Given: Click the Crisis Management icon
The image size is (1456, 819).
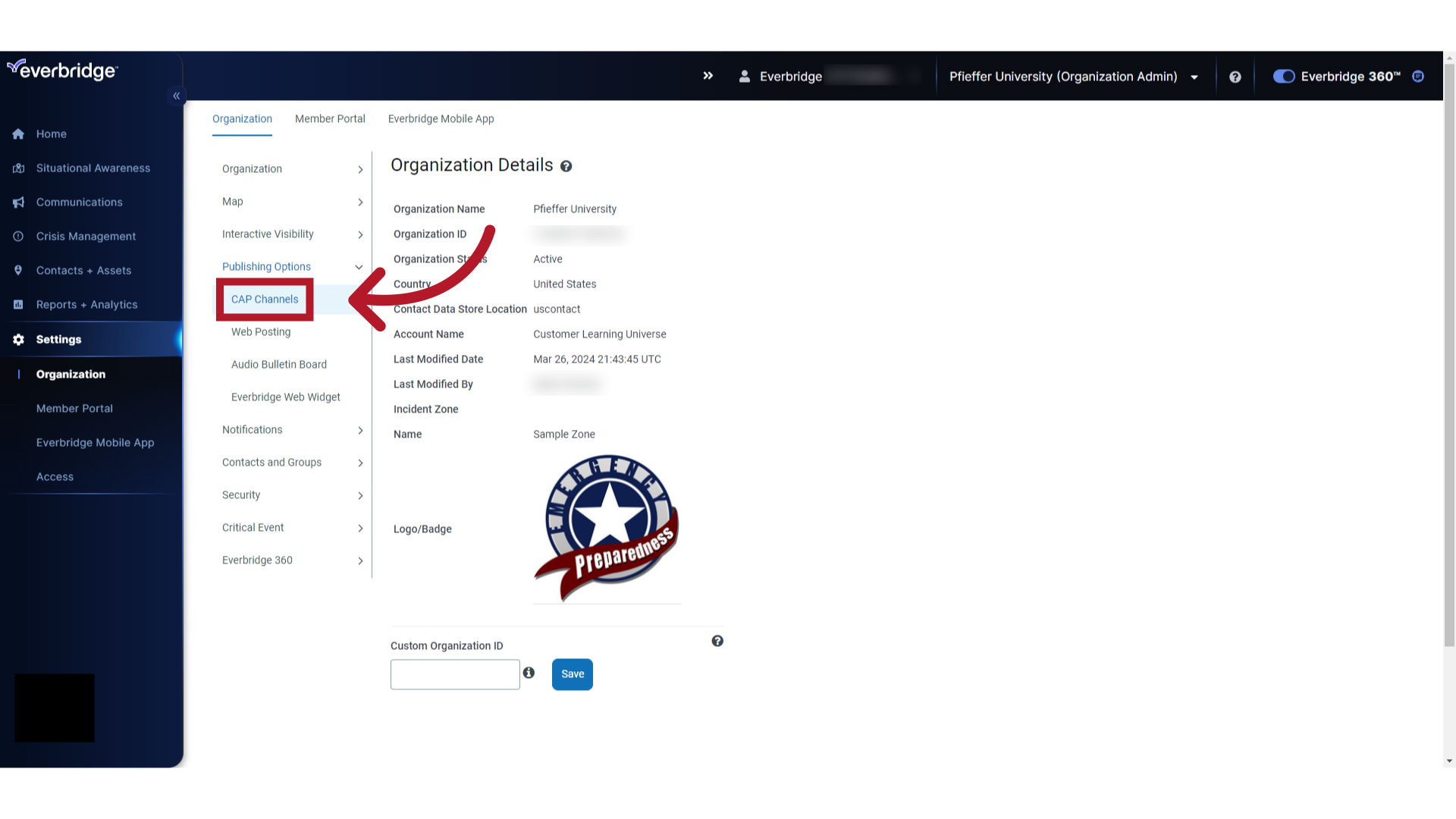Looking at the screenshot, I should pyautogui.click(x=17, y=236).
